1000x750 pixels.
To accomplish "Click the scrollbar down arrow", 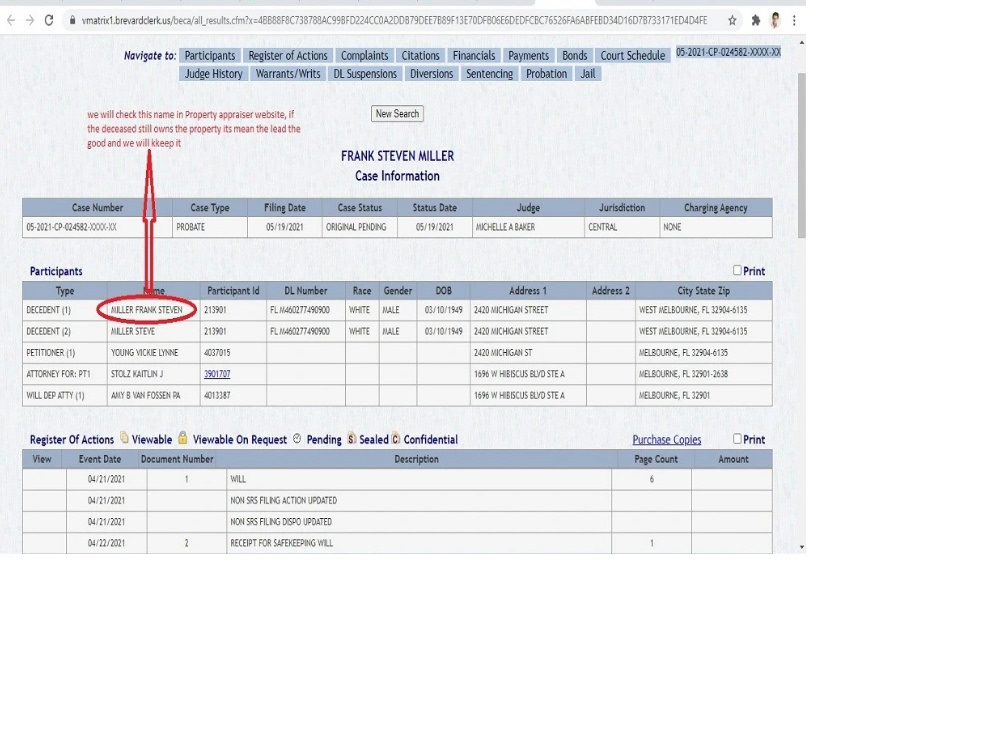I will pos(802,547).
